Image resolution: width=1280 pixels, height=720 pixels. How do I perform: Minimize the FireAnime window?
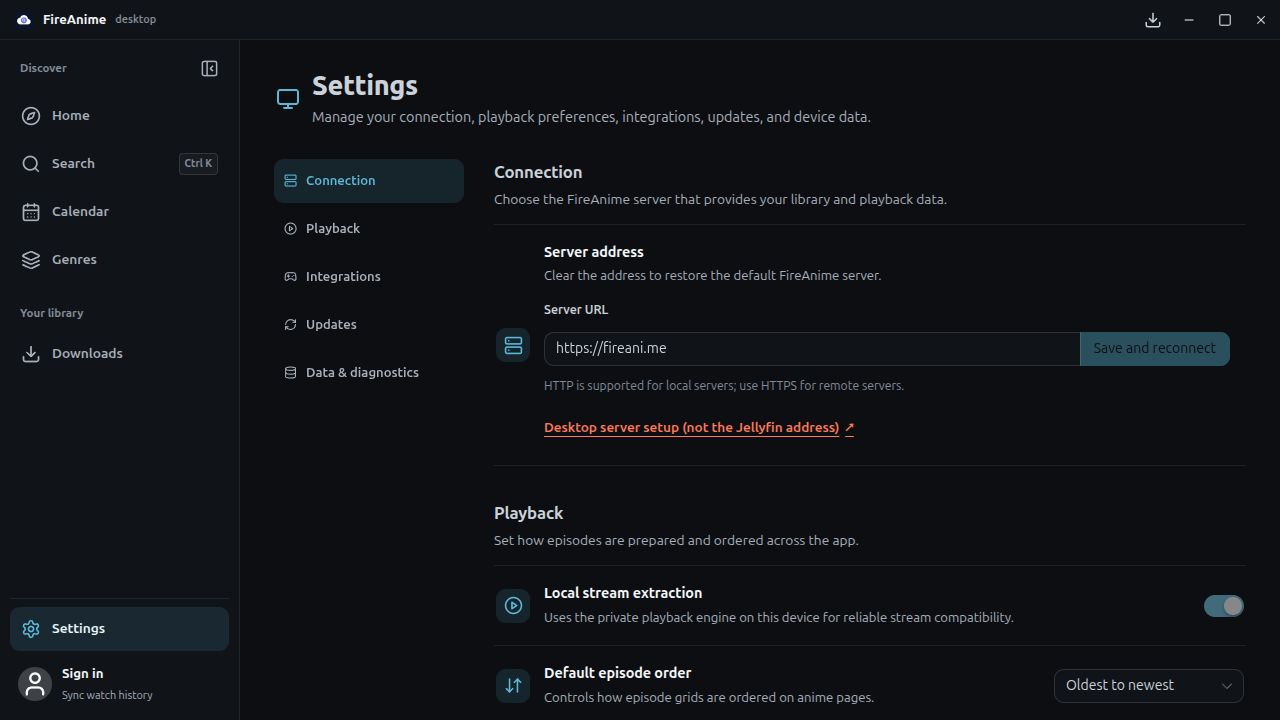point(1189,20)
